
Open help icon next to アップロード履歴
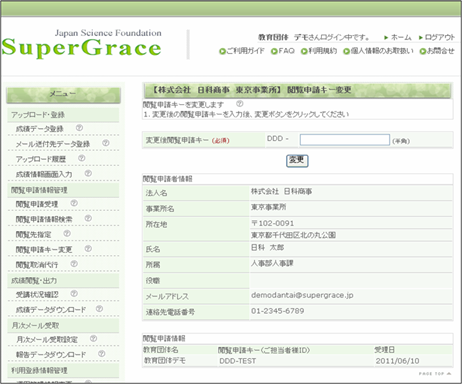pyautogui.click(x=81, y=158)
